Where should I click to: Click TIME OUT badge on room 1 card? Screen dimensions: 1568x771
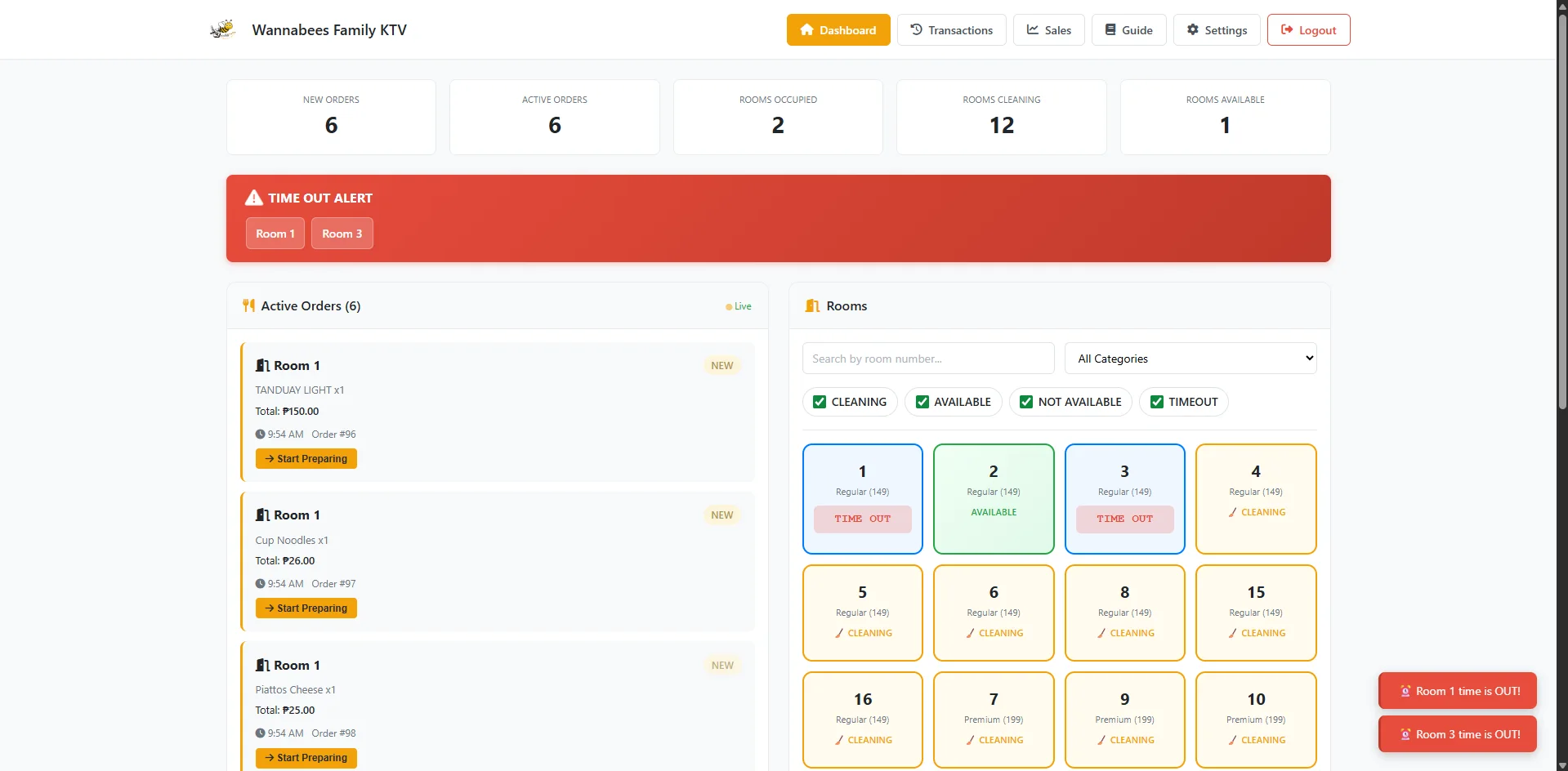(x=862, y=519)
